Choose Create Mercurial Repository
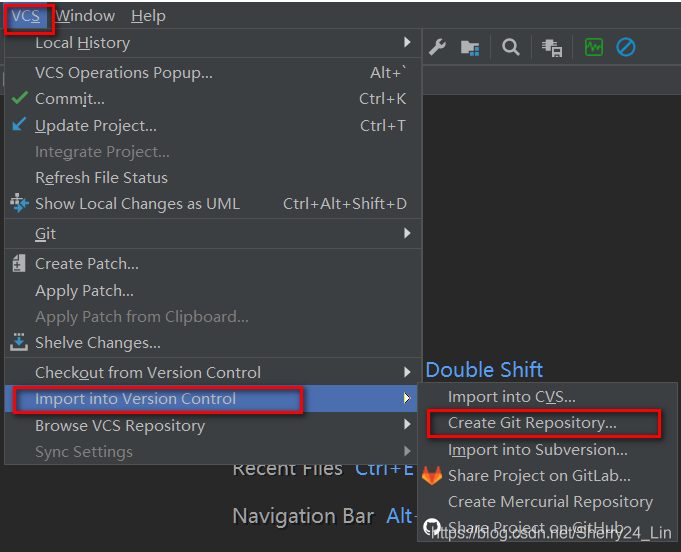Screen dimensions: 681x552 pyautogui.click(x=547, y=502)
